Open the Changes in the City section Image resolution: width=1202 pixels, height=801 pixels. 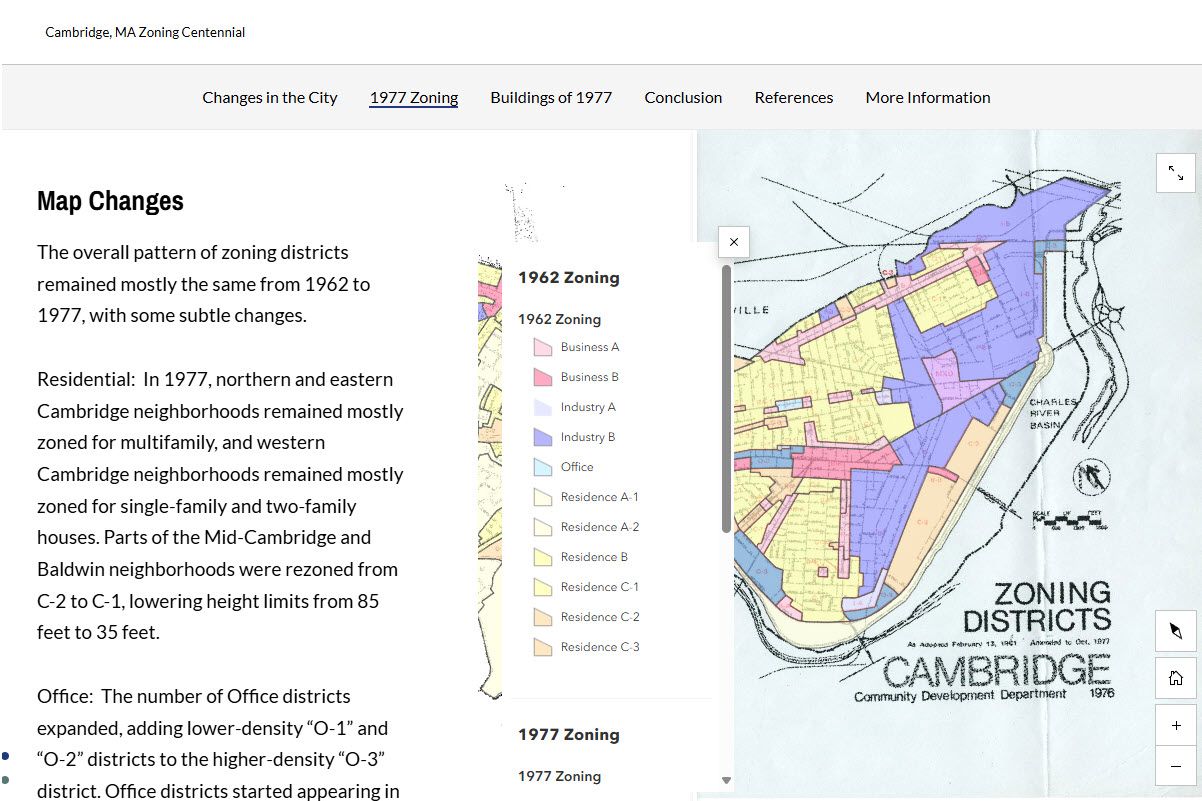coord(270,97)
